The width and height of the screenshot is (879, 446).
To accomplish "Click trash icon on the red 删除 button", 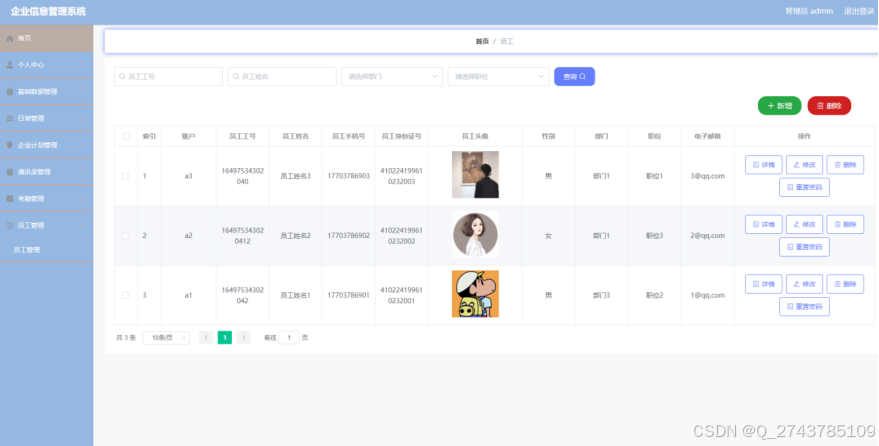I will tap(820, 106).
